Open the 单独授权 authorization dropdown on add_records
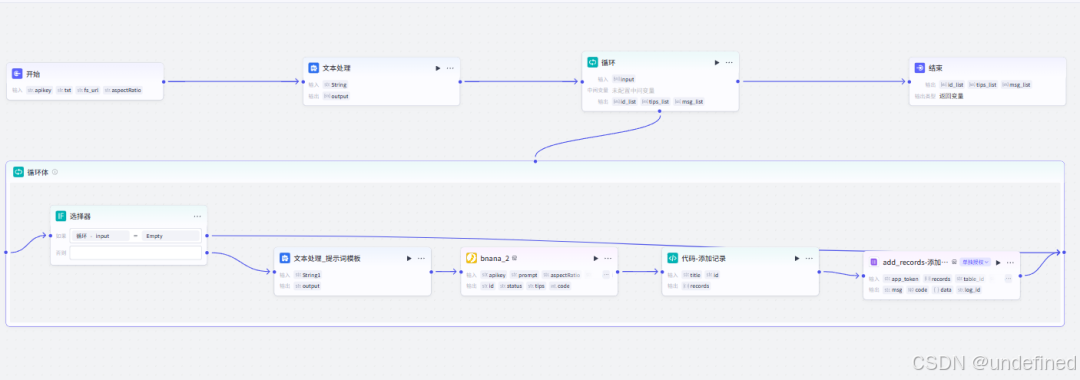Viewport: 1080px width, 380px height. [x=975, y=262]
